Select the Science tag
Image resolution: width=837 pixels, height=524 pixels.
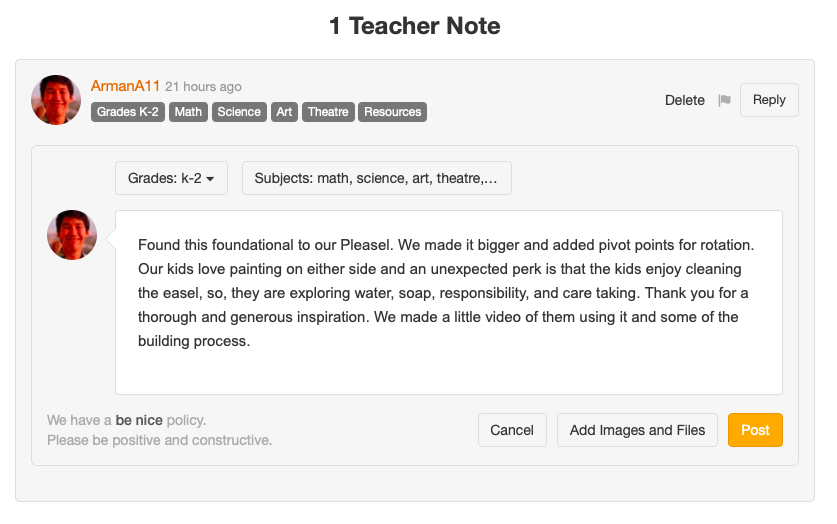point(239,112)
